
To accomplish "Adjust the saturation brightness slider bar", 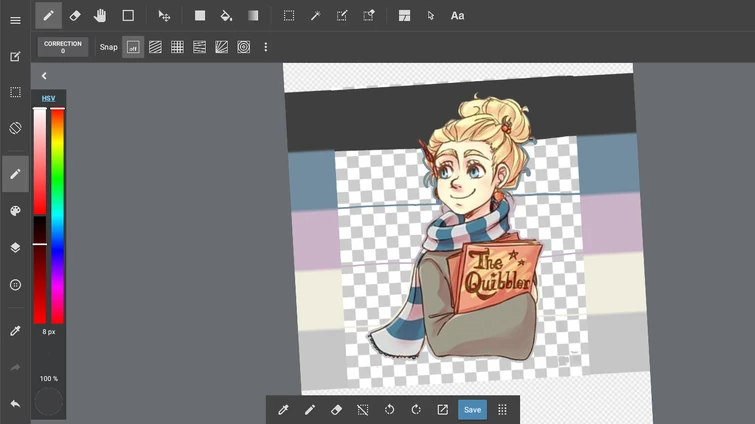I will pos(40,216).
